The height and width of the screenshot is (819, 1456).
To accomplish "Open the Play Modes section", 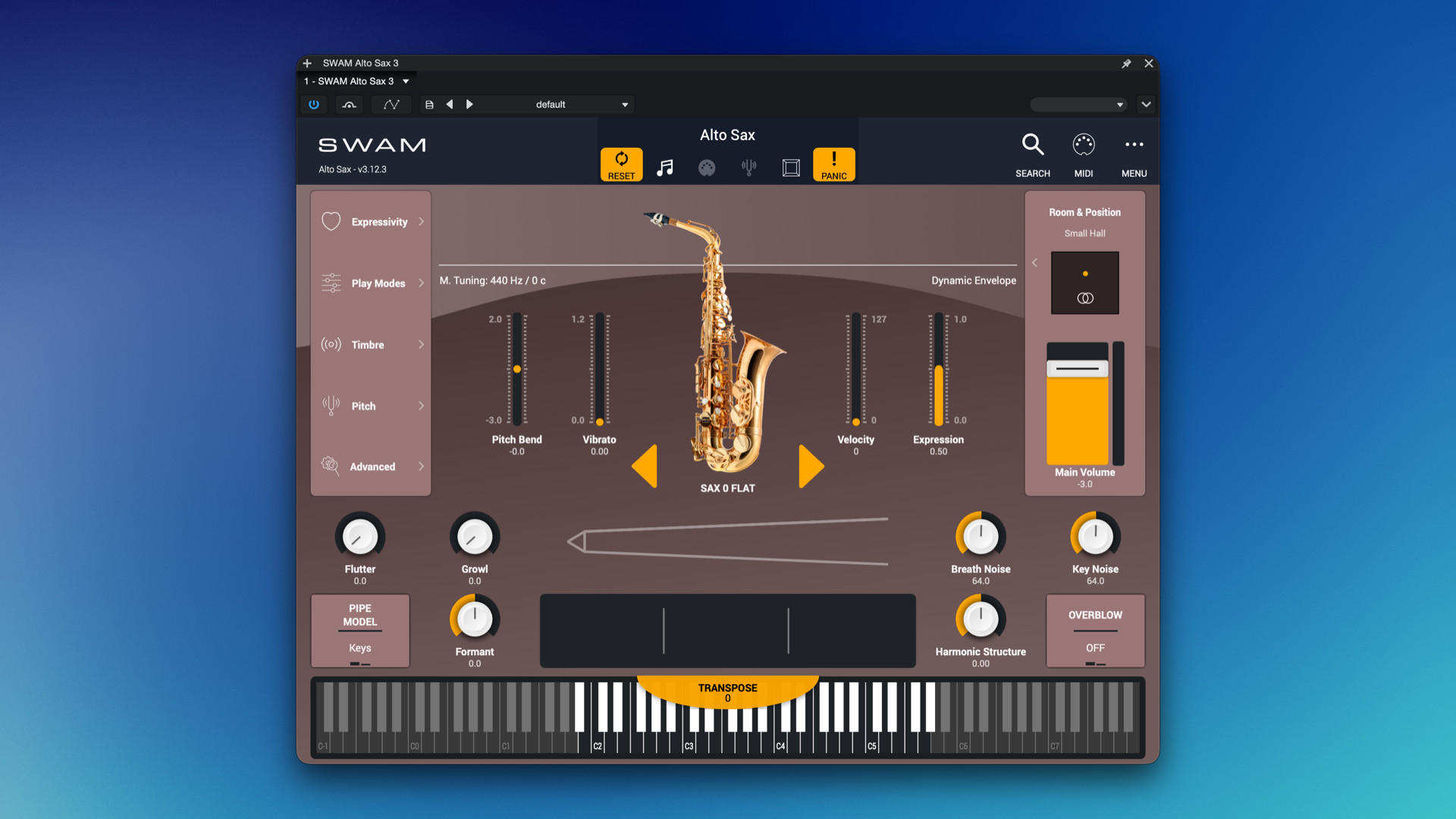I will (371, 283).
